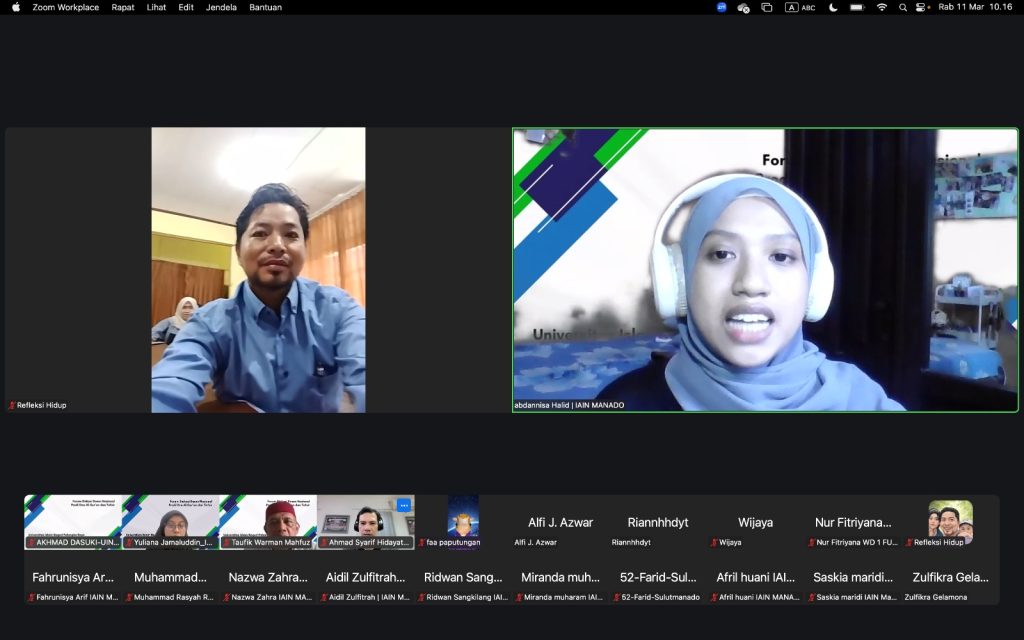Open Control Center from the menu bar
The height and width of the screenshot is (640, 1024).
[922, 7]
